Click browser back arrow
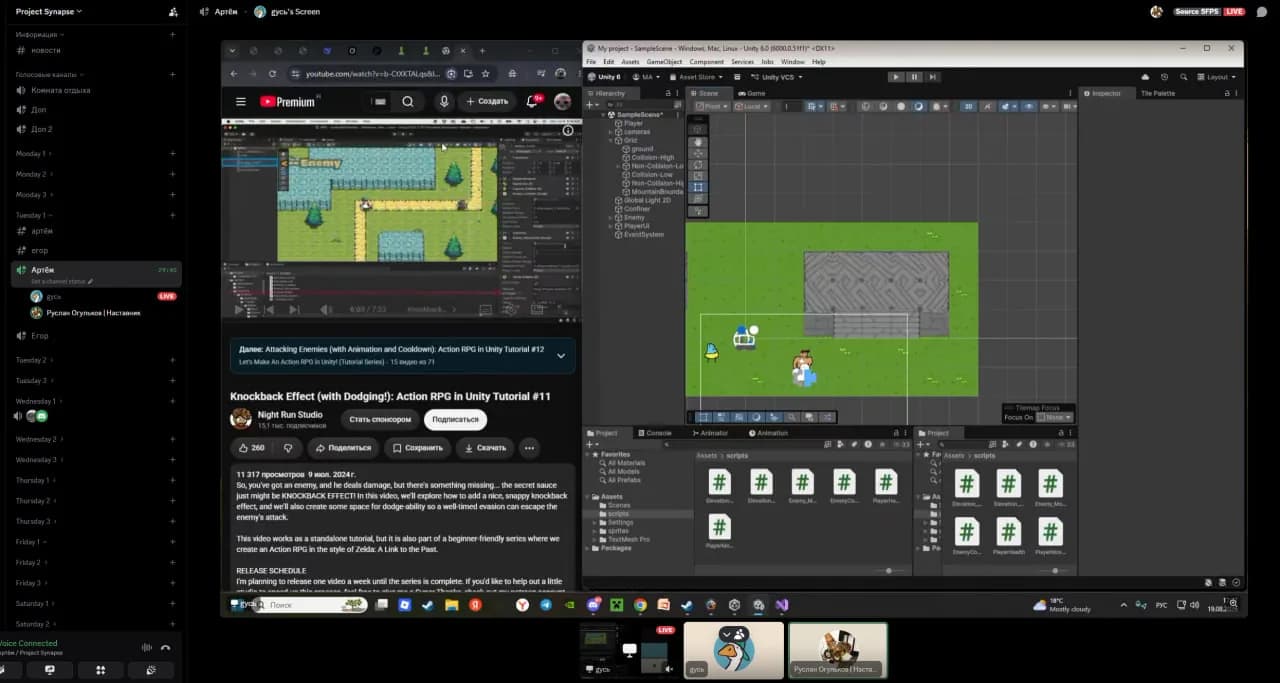The height and width of the screenshot is (683, 1280). (x=234, y=74)
